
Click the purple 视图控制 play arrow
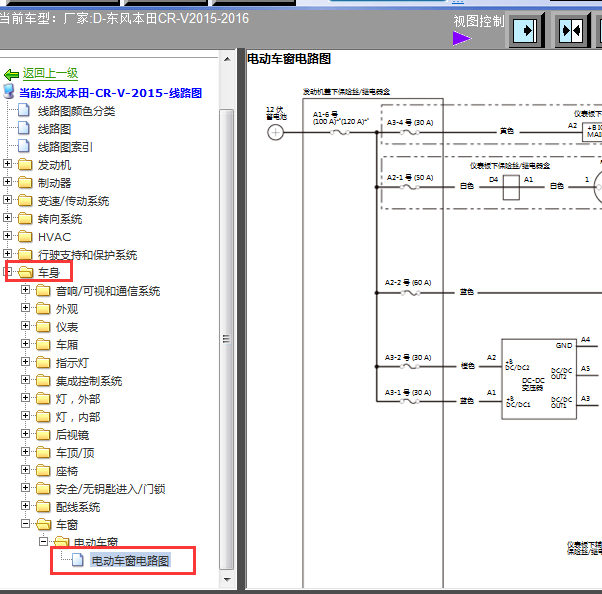coord(462,38)
